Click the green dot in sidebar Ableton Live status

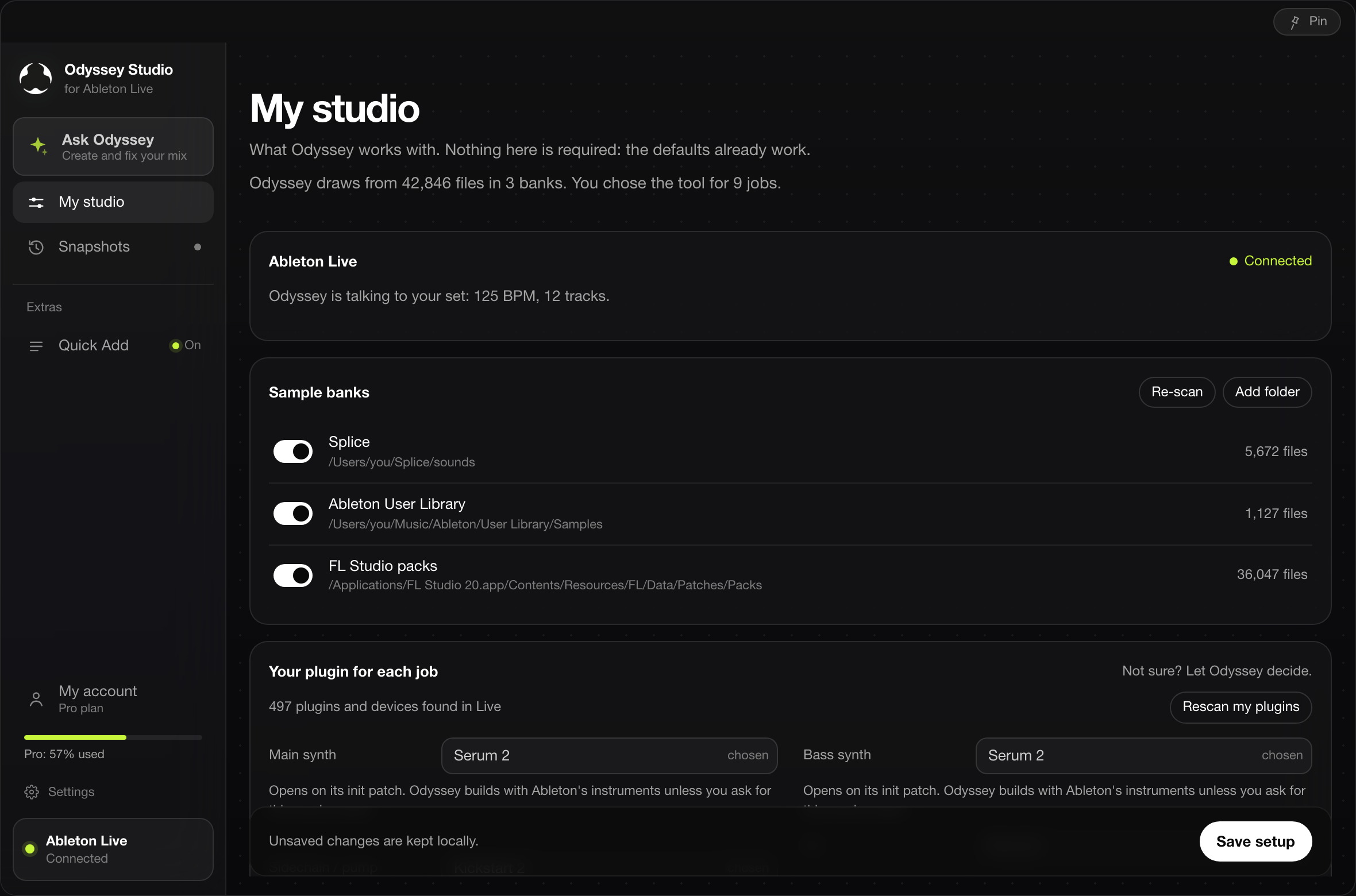pos(30,849)
